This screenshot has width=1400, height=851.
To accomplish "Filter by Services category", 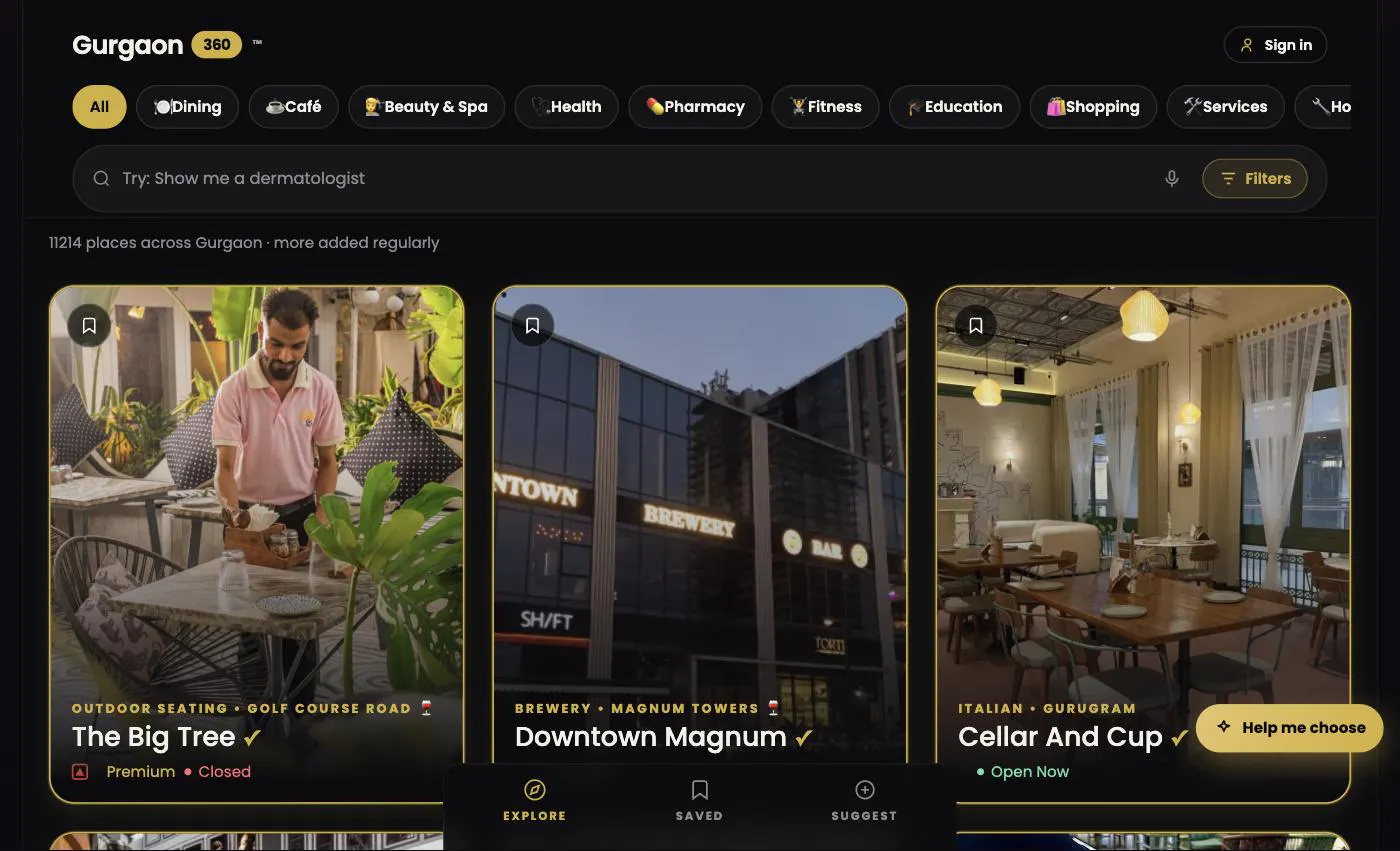I will (1225, 106).
